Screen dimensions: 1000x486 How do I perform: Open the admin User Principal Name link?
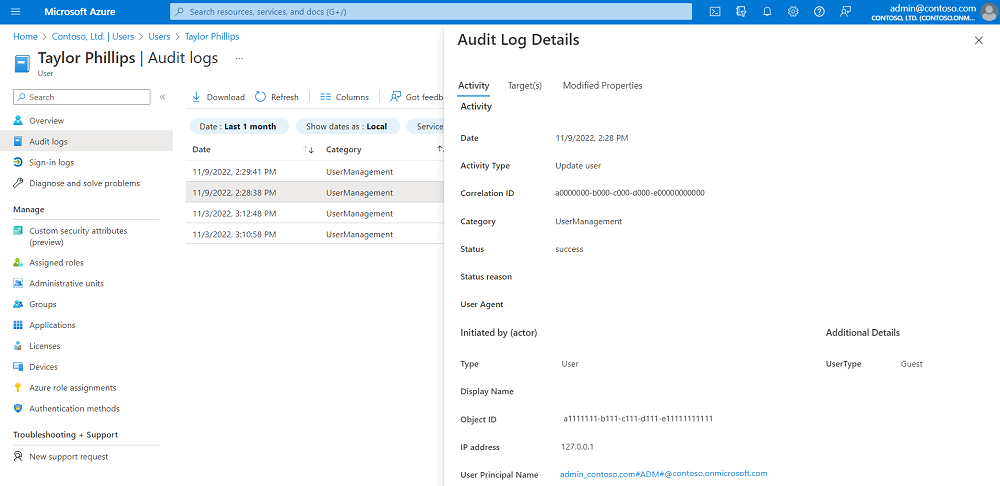(x=664, y=474)
